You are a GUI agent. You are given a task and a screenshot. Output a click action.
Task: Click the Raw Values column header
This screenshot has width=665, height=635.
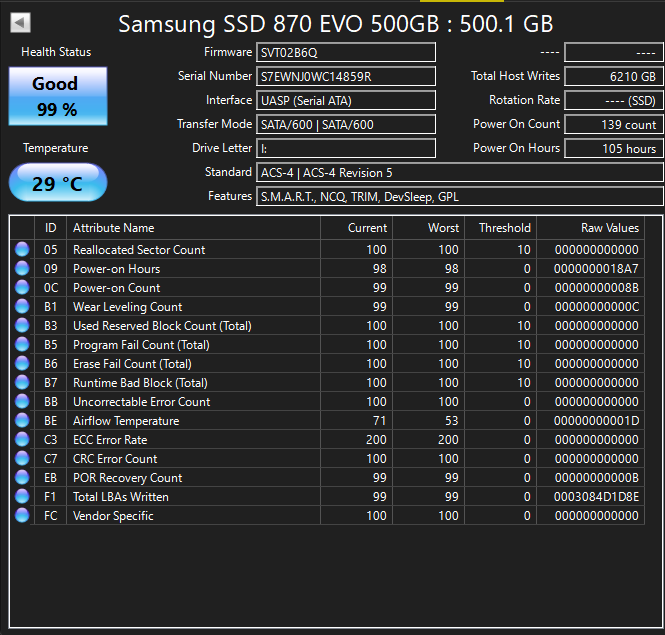tap(590, 228)
